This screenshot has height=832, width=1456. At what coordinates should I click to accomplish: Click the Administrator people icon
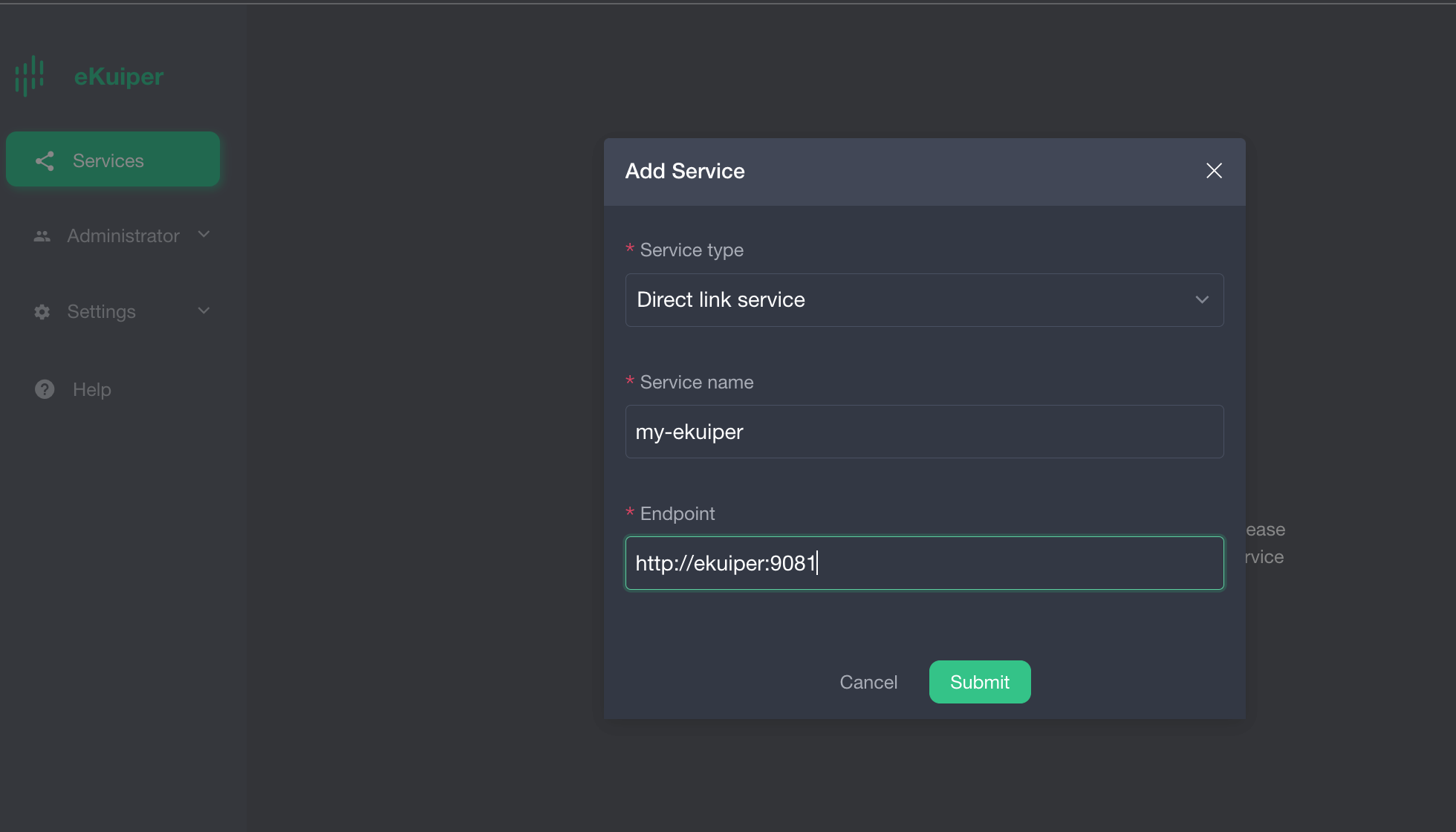click(42, 236)
